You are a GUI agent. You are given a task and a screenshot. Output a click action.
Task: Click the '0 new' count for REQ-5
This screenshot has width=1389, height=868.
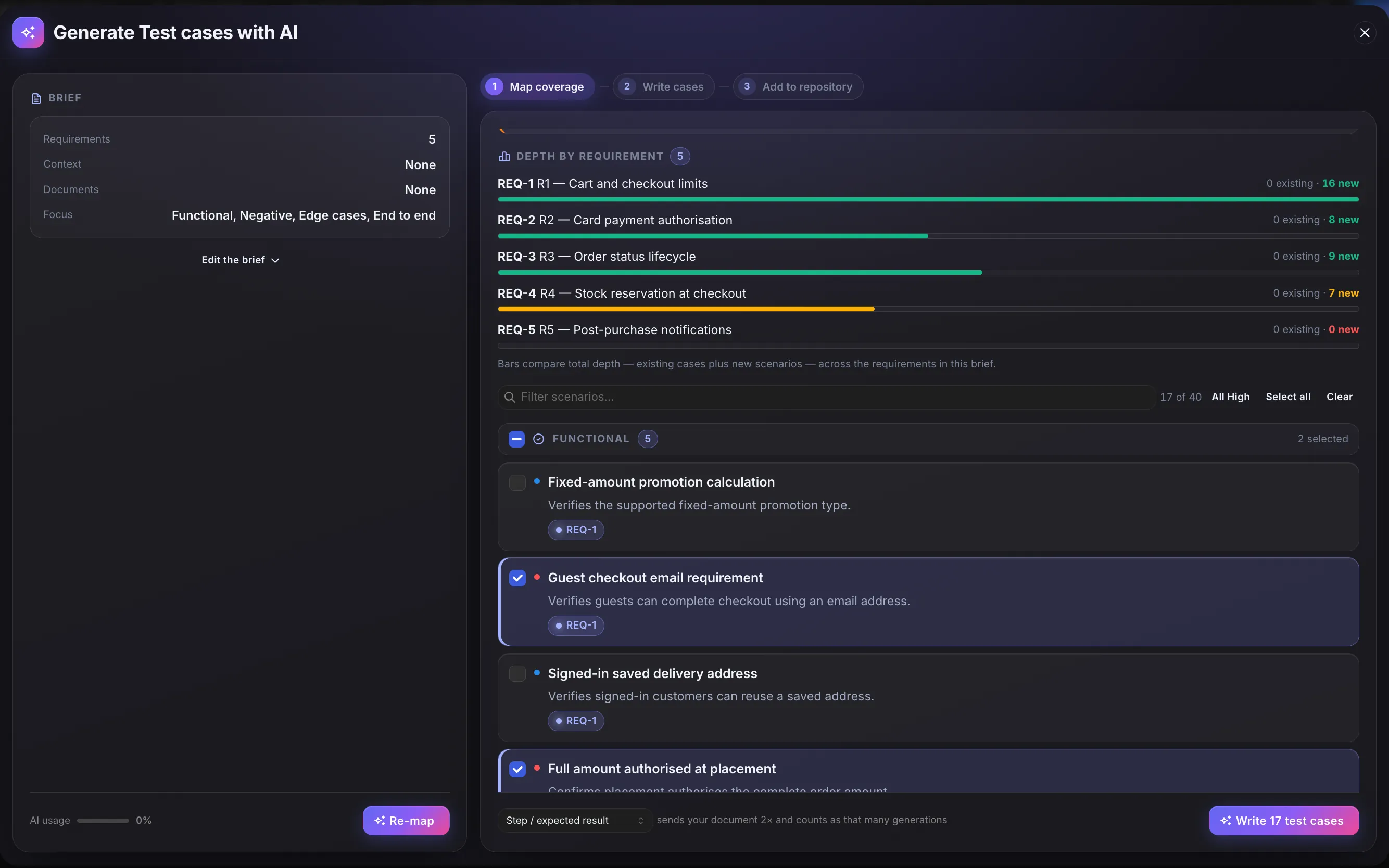[x=1344, y=329]
